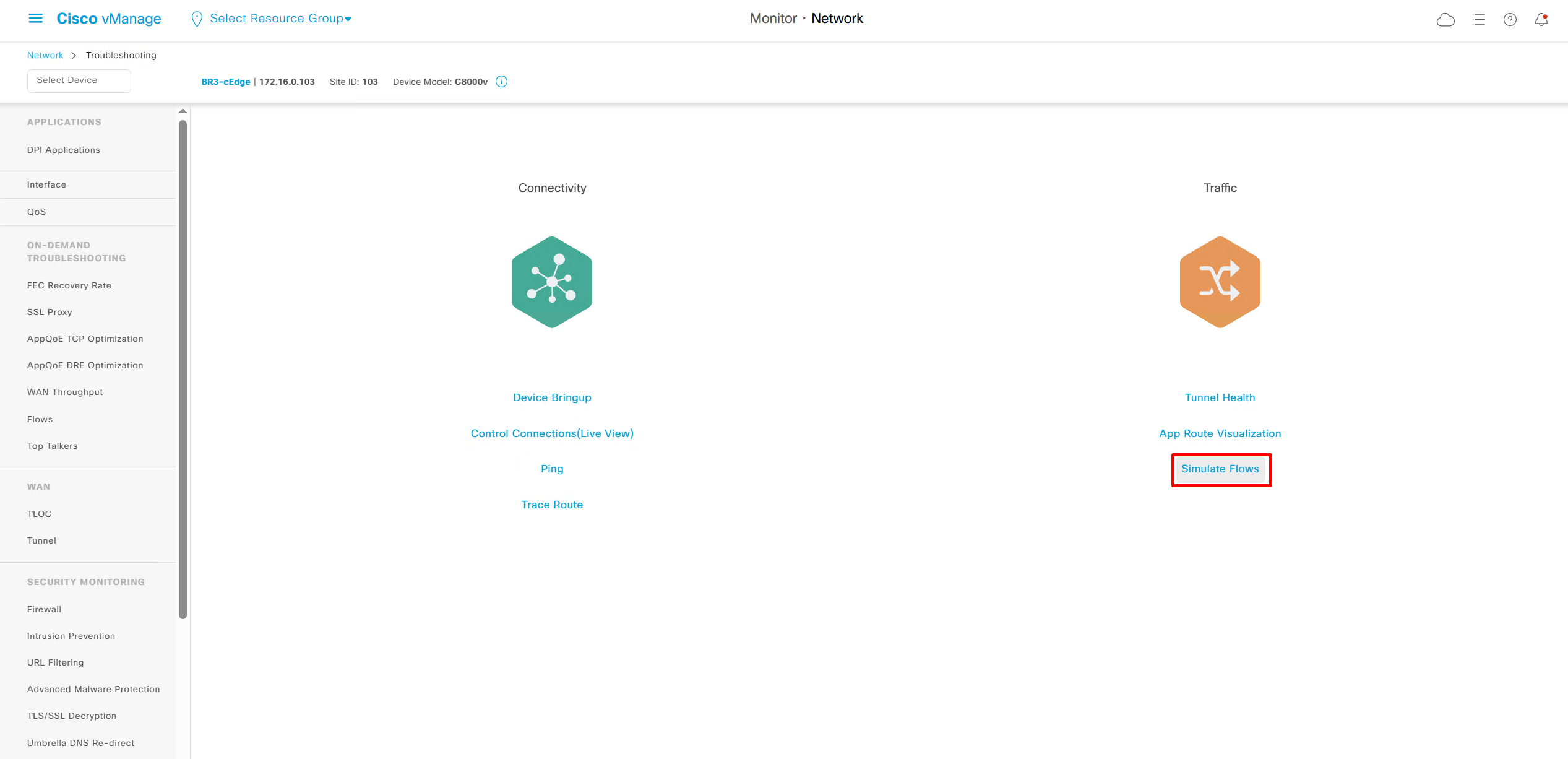Viewport: 1568px width, 759px height.
Task: Open the notifications bell icon
Action: [x=1541, y=20]
